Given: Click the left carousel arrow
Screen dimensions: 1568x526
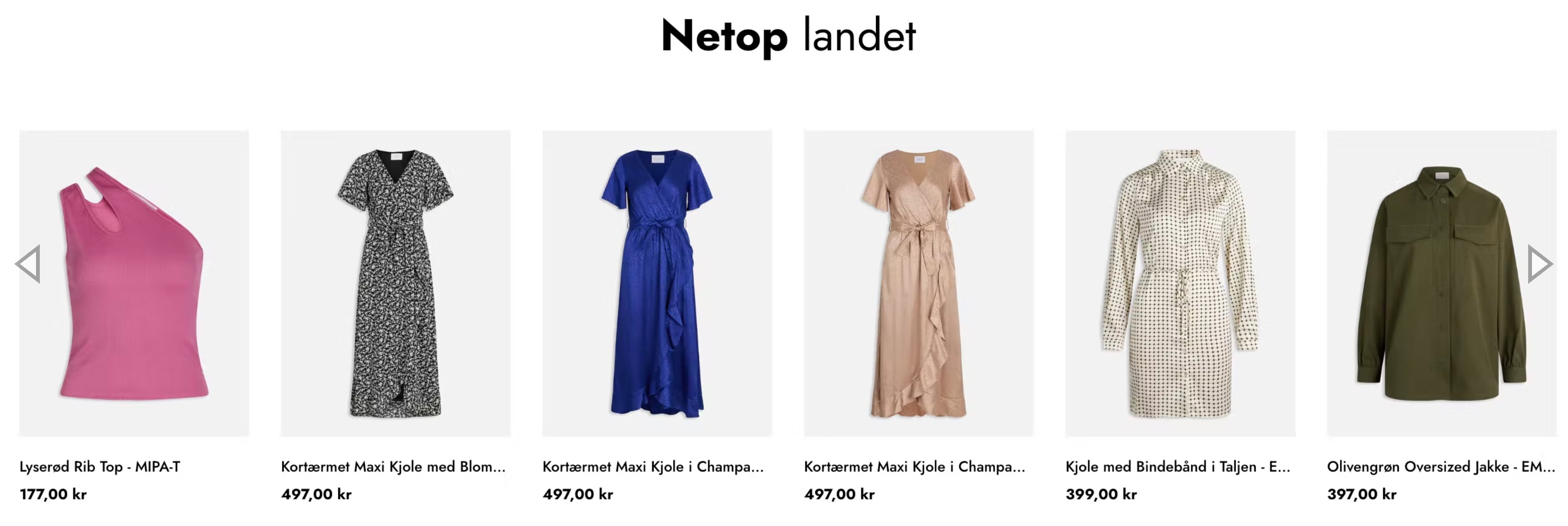Looking at the screenshot, I should coord(28,264).
